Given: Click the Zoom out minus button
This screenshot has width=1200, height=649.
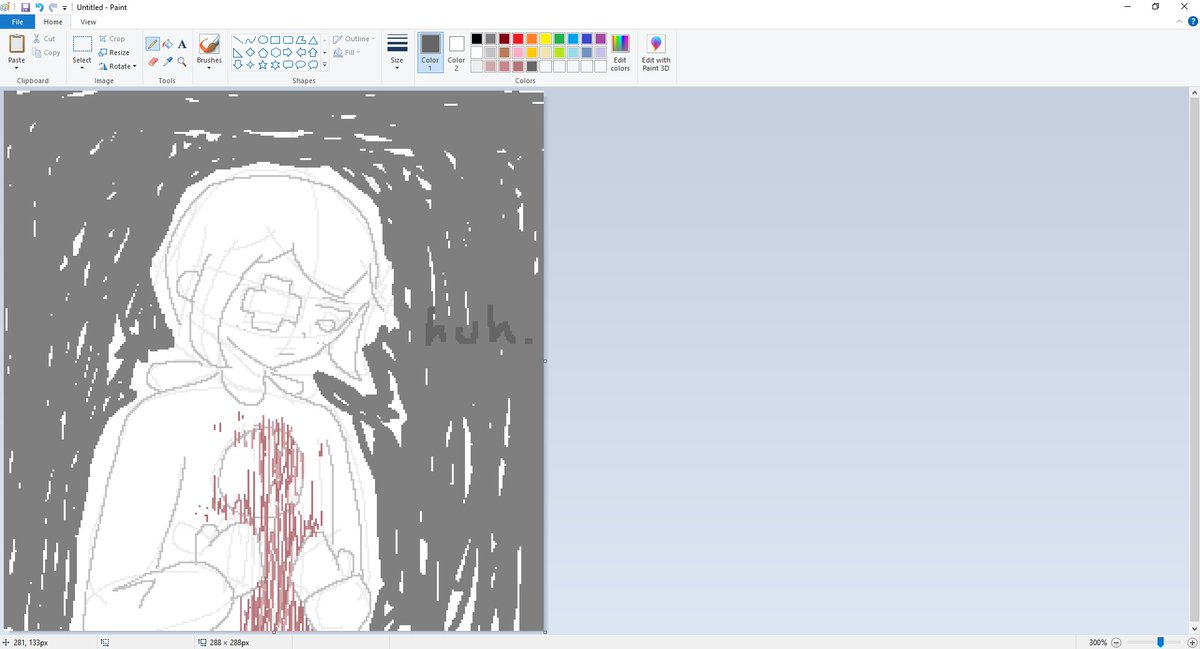Looking at the screenshot, I should coord(1116,642).
